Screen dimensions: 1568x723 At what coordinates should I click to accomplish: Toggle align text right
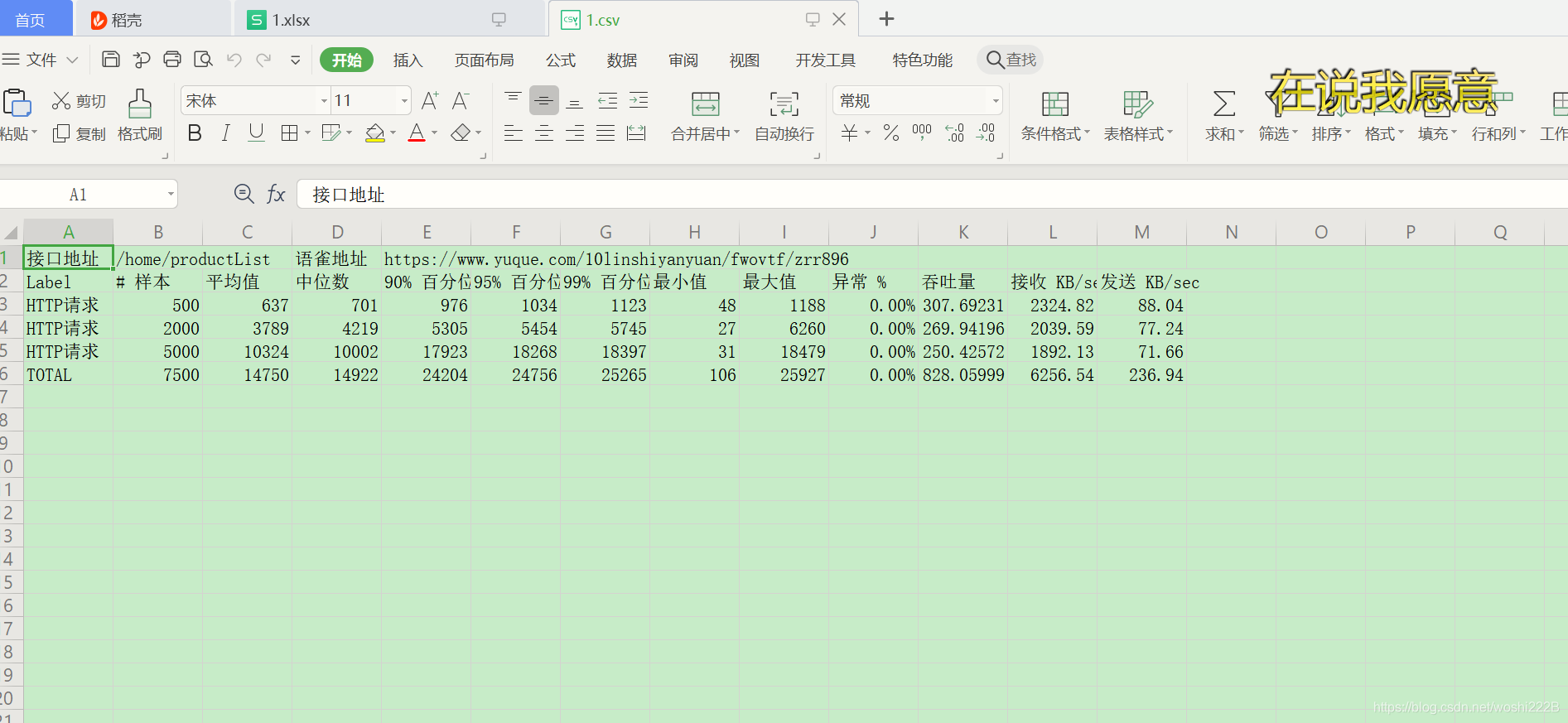pos(575,133)
